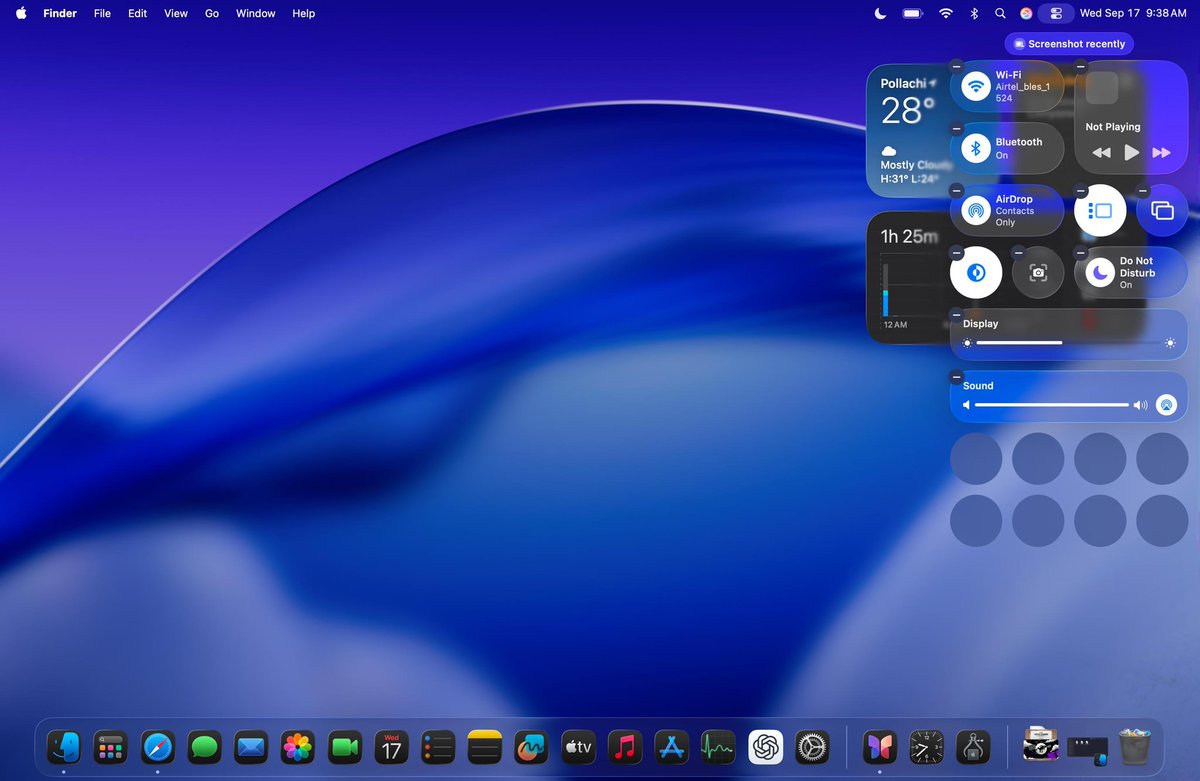Open the Go menu
This screenshot has width=1200, height=781.
click(211, 13)
